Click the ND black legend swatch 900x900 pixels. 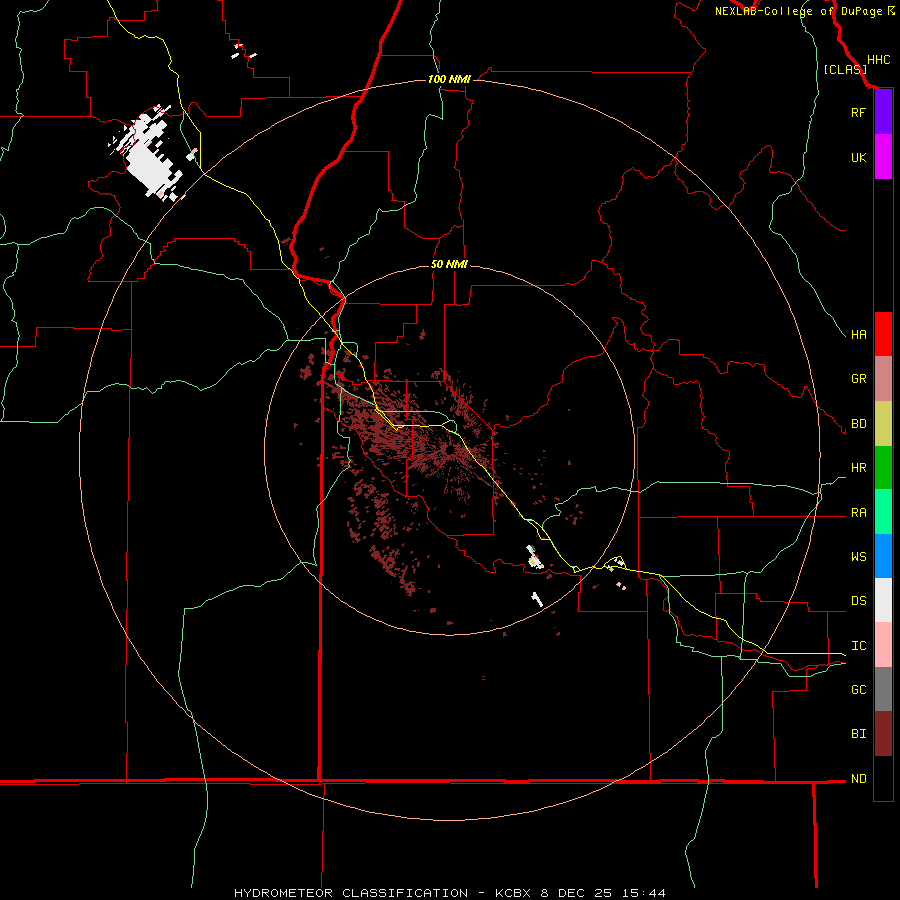[x=883, y=778]
